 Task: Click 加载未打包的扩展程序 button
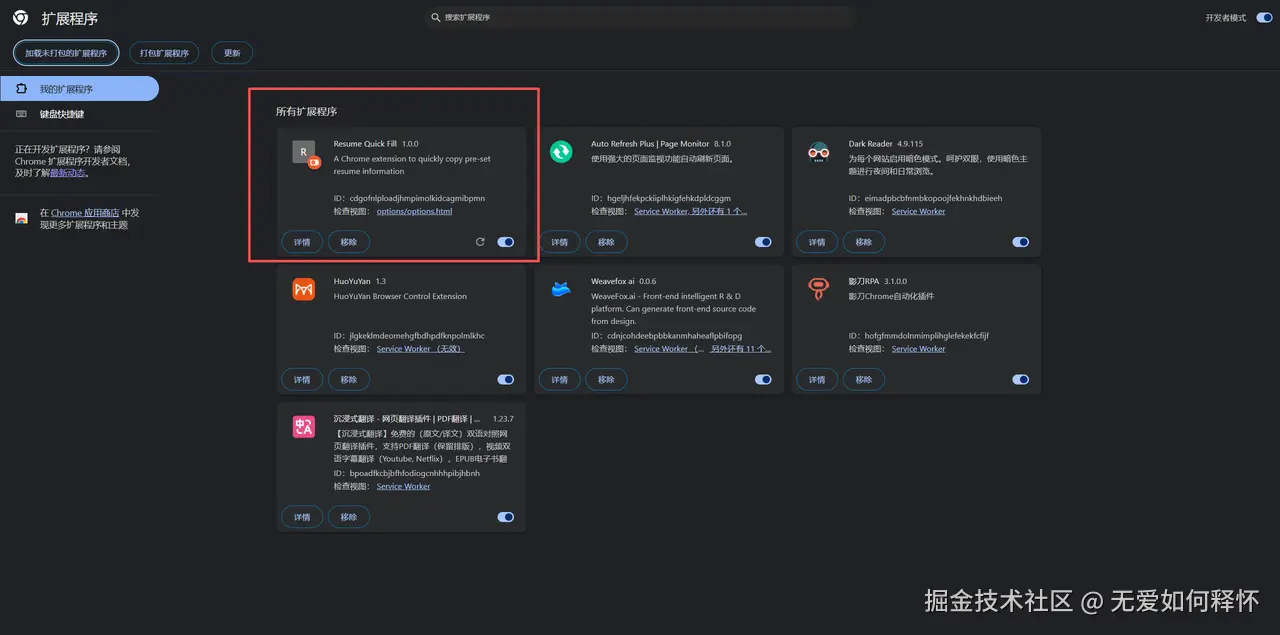tap(66, 53)
